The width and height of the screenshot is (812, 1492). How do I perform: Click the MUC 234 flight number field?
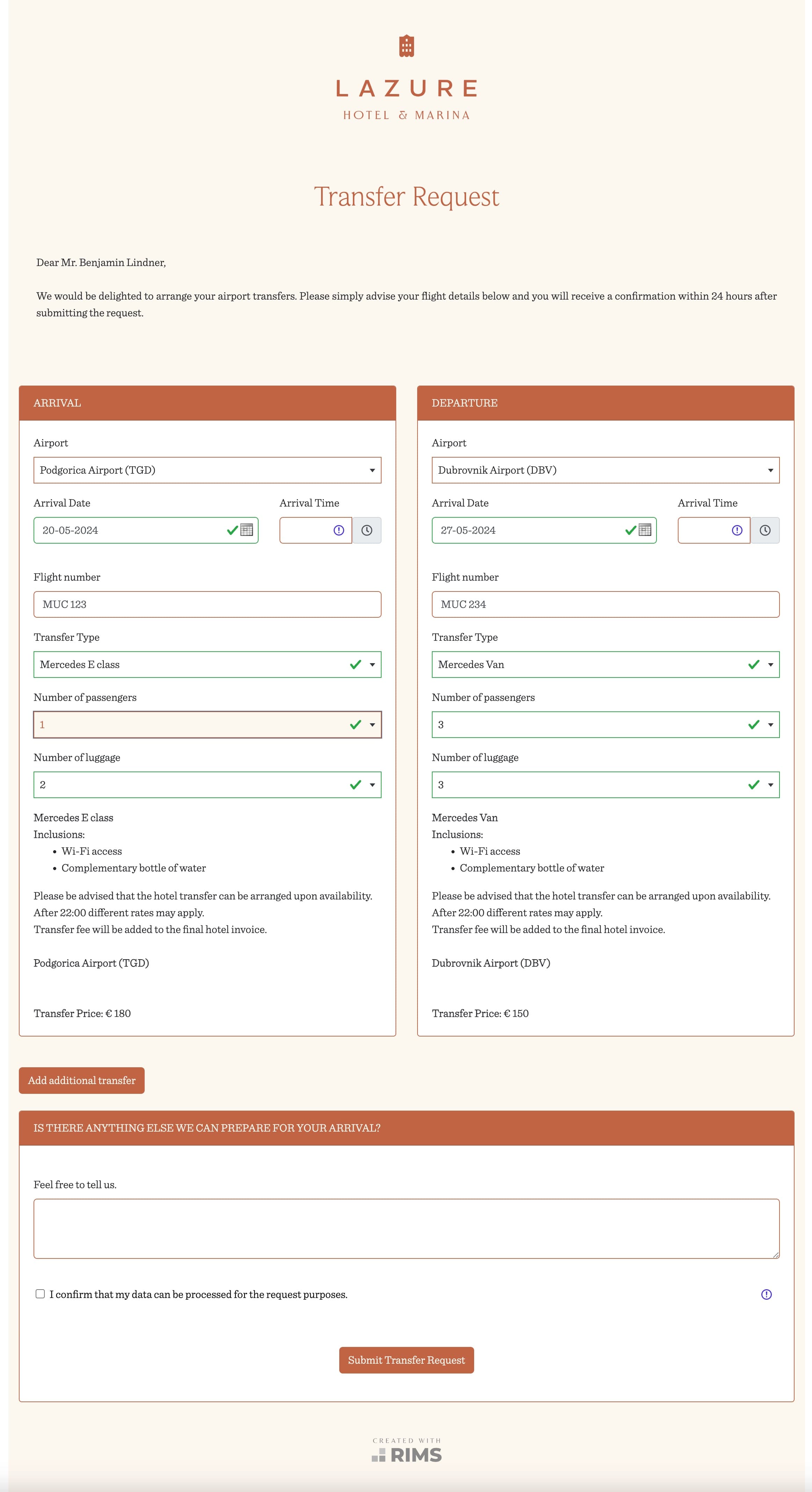click(x=606, y=604)
